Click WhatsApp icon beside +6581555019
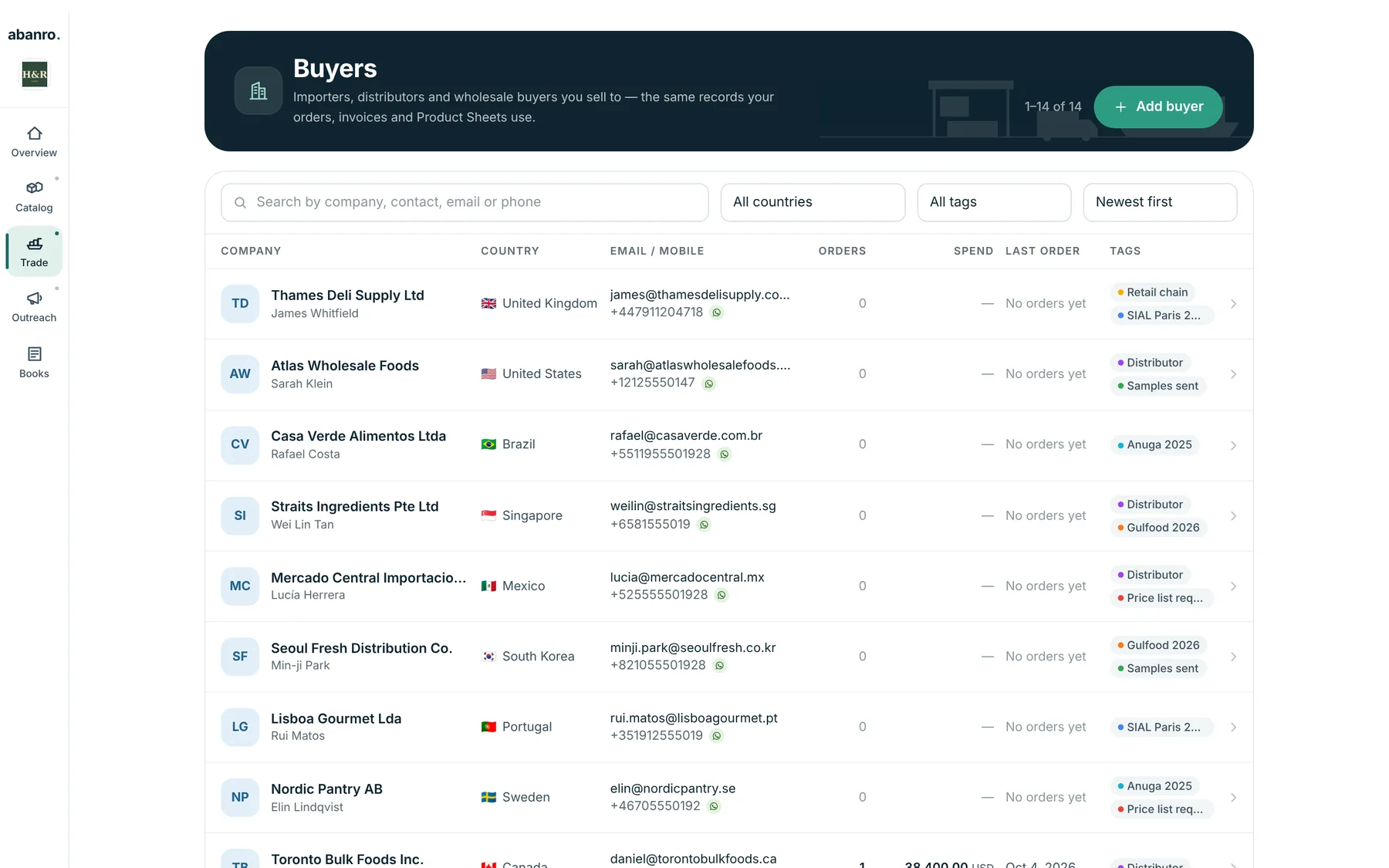Image resolution: width=1389 pixels, height=868 pixels. click(704, 525)
